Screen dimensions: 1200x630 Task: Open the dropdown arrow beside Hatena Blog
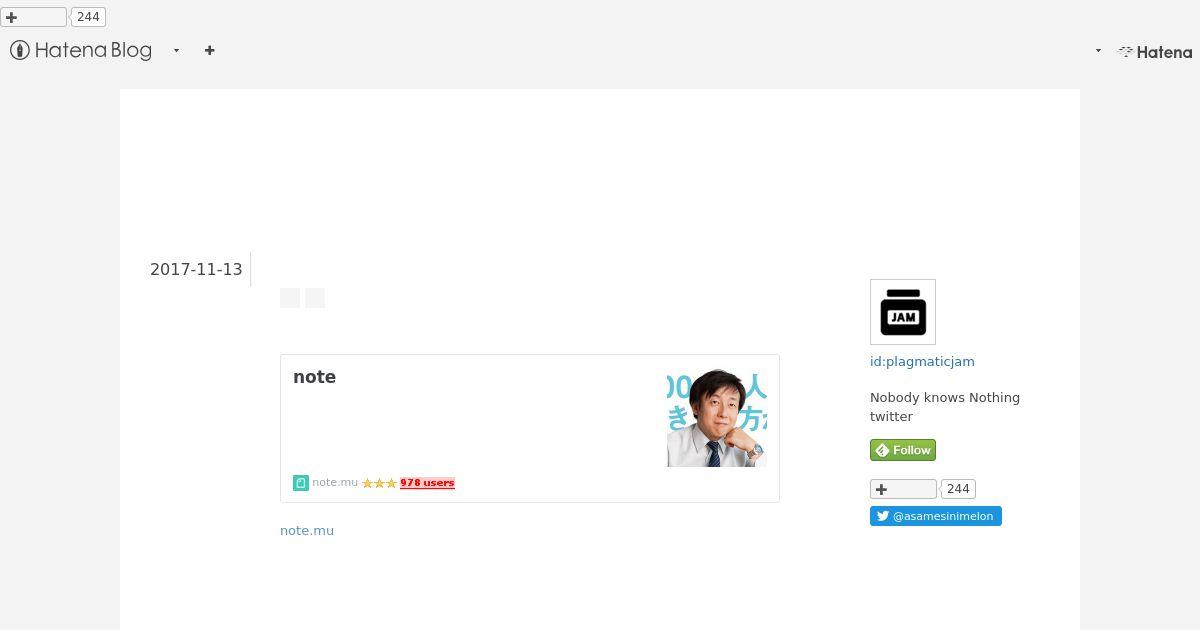click(x=176, y=50)
